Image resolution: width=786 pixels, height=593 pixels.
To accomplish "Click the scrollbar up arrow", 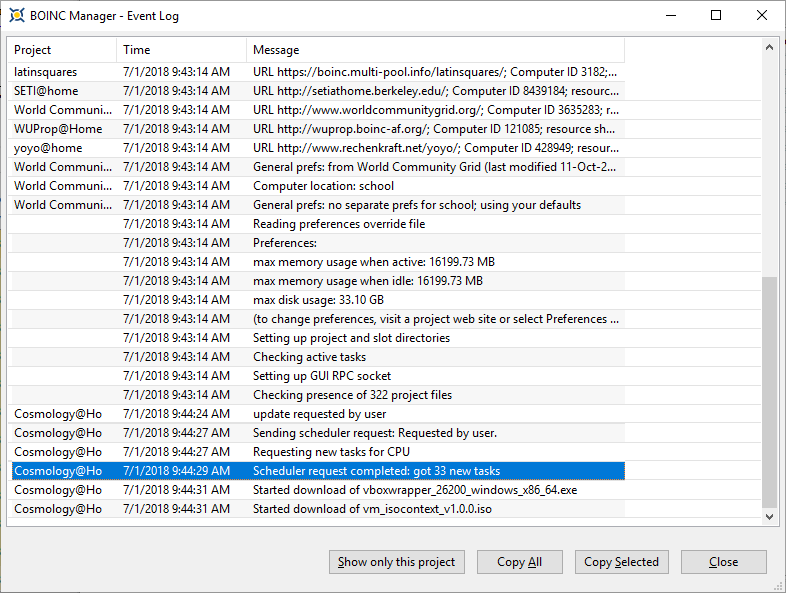I will tap(769, 47).
